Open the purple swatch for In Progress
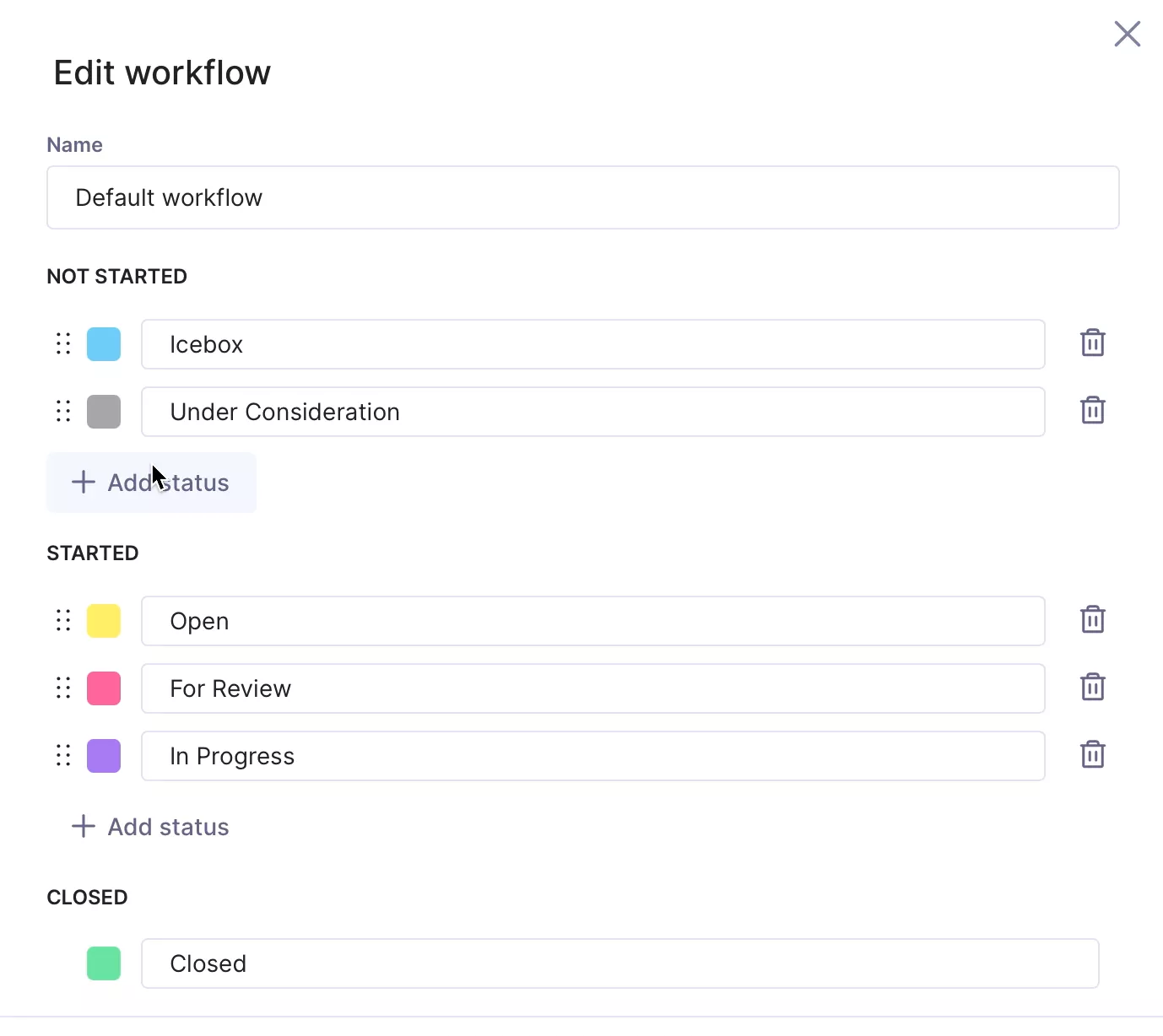The height and width of the screenshot is (1036, 1163). pyautogui.click(x=104, y=756)
